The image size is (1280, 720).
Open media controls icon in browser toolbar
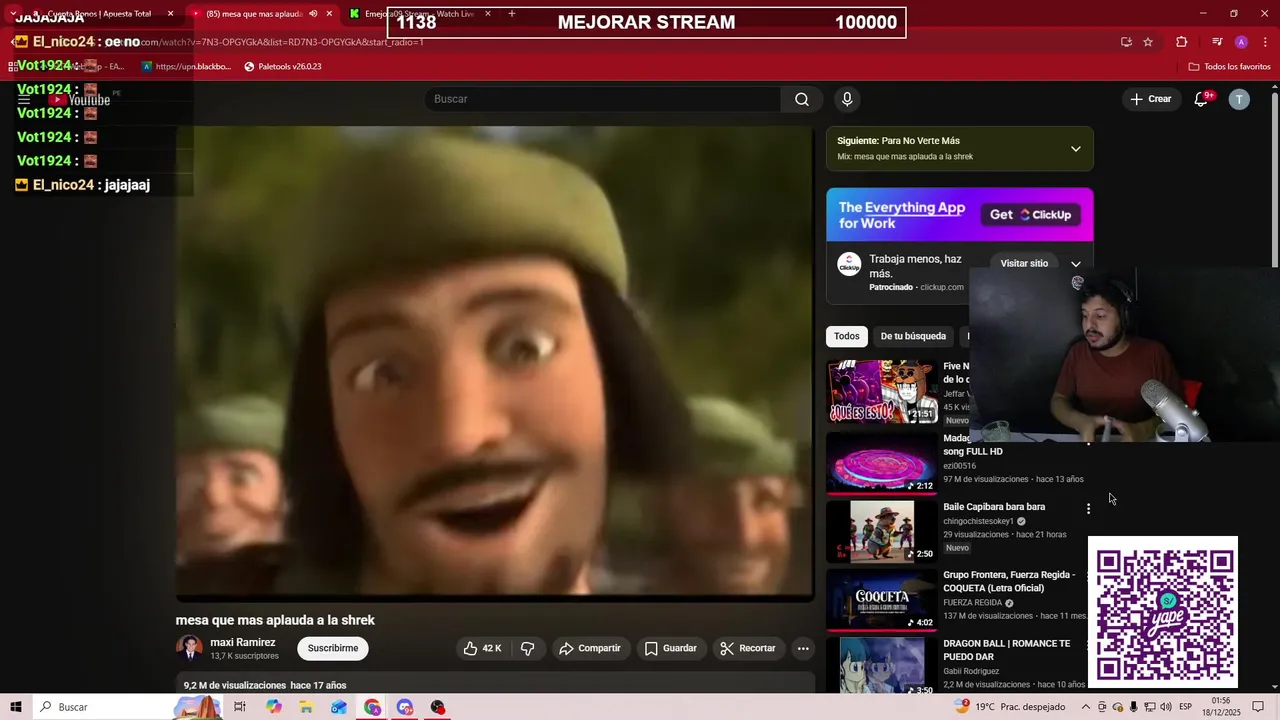coord(1217,42)
